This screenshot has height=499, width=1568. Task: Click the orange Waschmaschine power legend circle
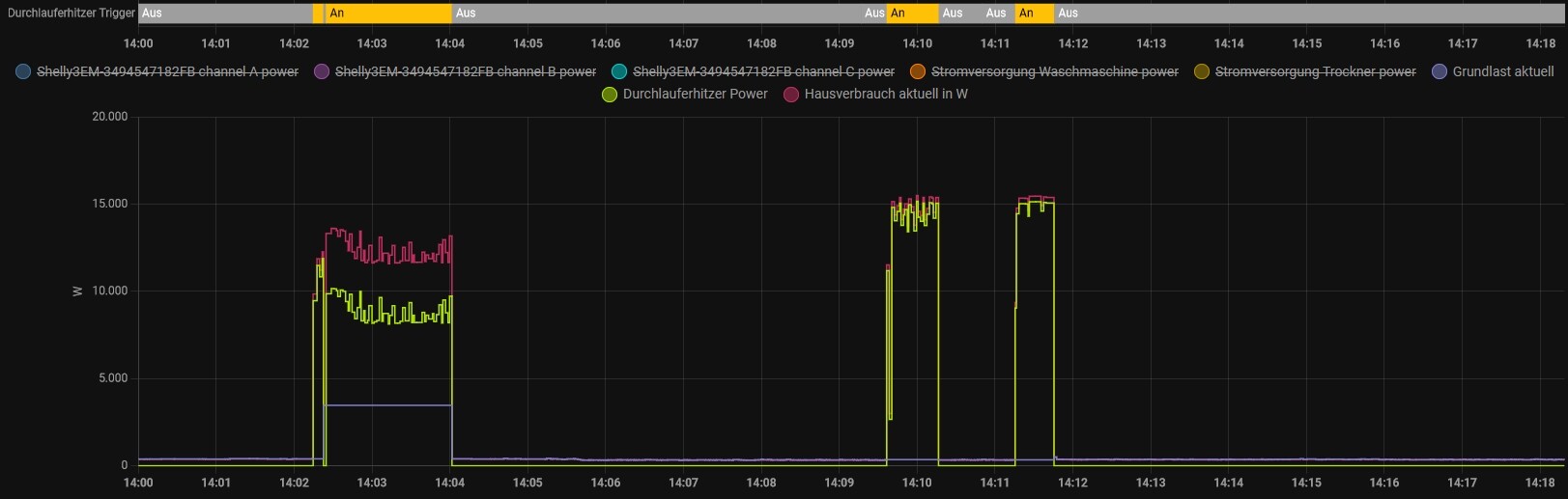pos(918,71)
